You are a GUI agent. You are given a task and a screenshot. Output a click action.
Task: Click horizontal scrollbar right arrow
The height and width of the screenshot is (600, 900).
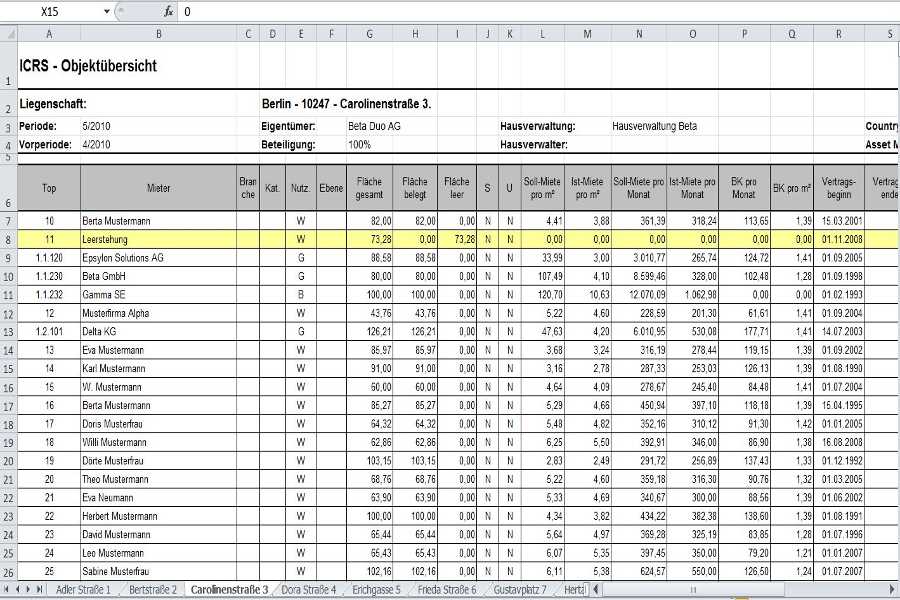(891, 589)
